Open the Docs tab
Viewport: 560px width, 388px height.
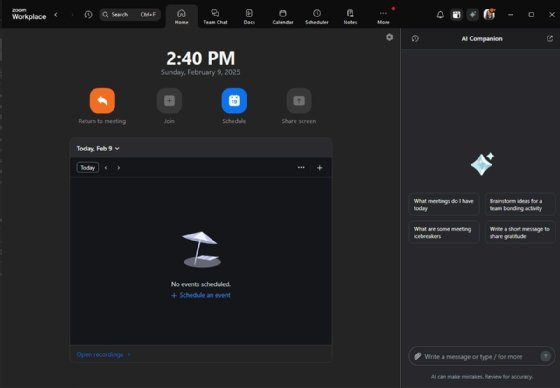[x=249, y=16]
